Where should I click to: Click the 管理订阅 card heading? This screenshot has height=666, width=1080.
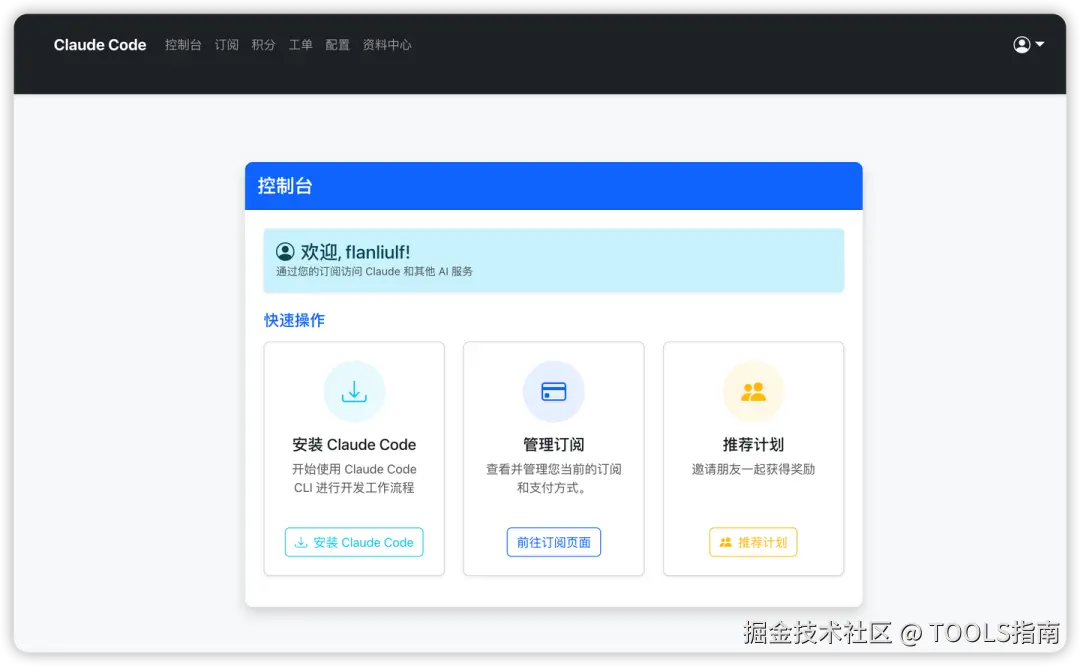(x=554, y=444)
